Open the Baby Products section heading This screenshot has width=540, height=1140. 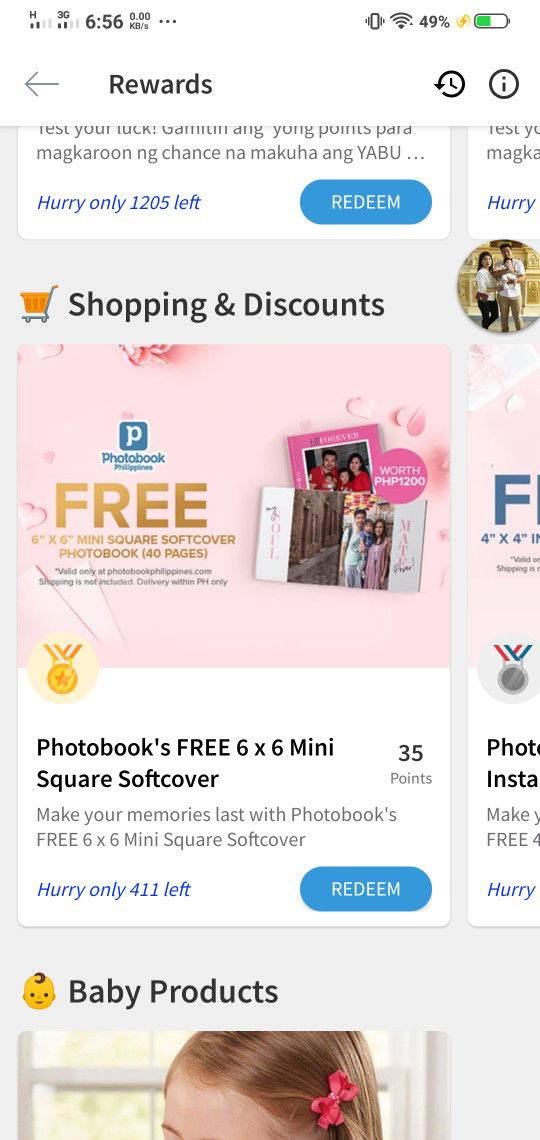pos(173,991)
